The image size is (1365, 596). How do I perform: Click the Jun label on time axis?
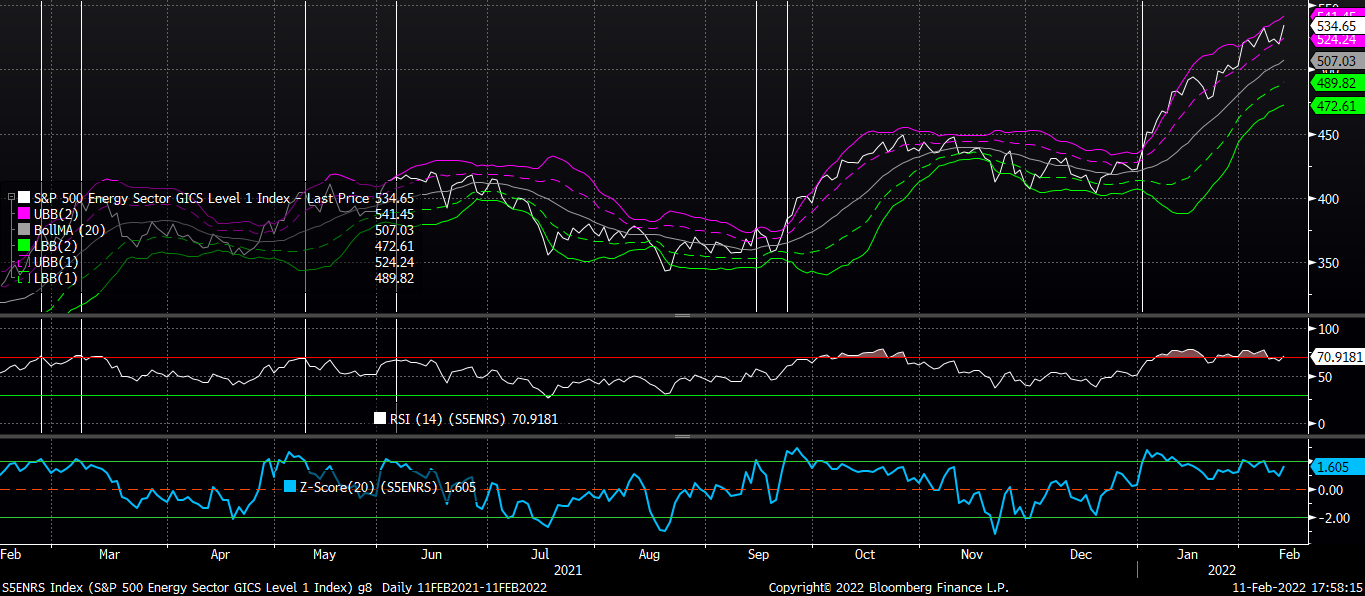tap(433, 554)
